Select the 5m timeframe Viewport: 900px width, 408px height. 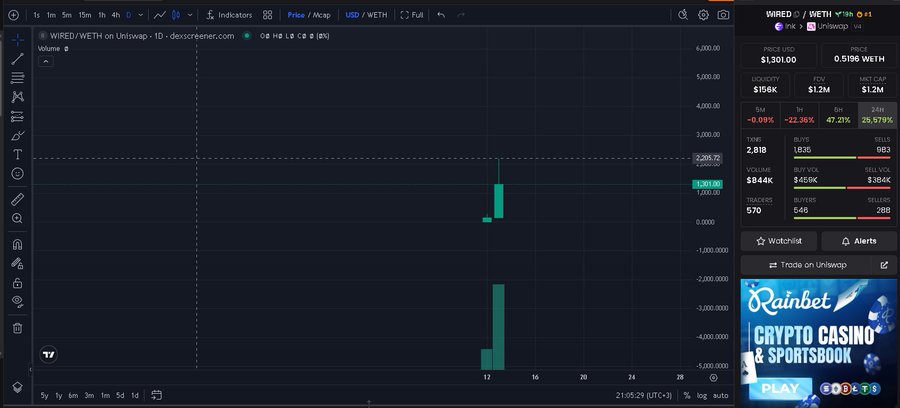(67, 15)
